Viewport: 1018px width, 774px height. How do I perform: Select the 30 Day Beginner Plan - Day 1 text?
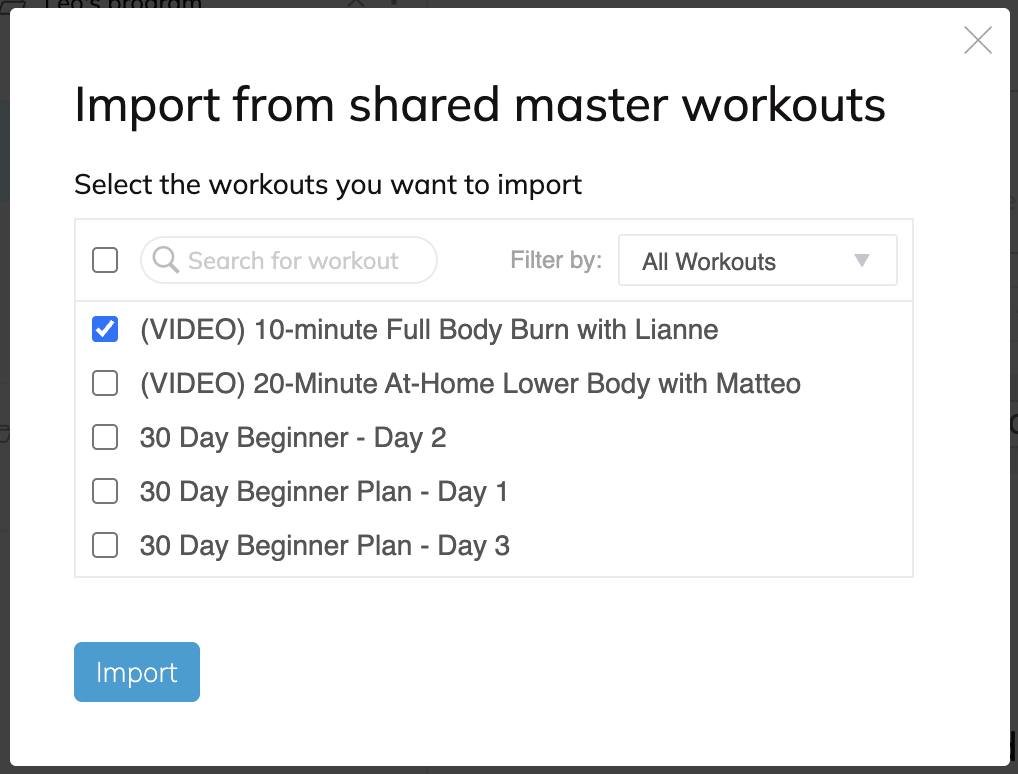(x=324, y=491)
